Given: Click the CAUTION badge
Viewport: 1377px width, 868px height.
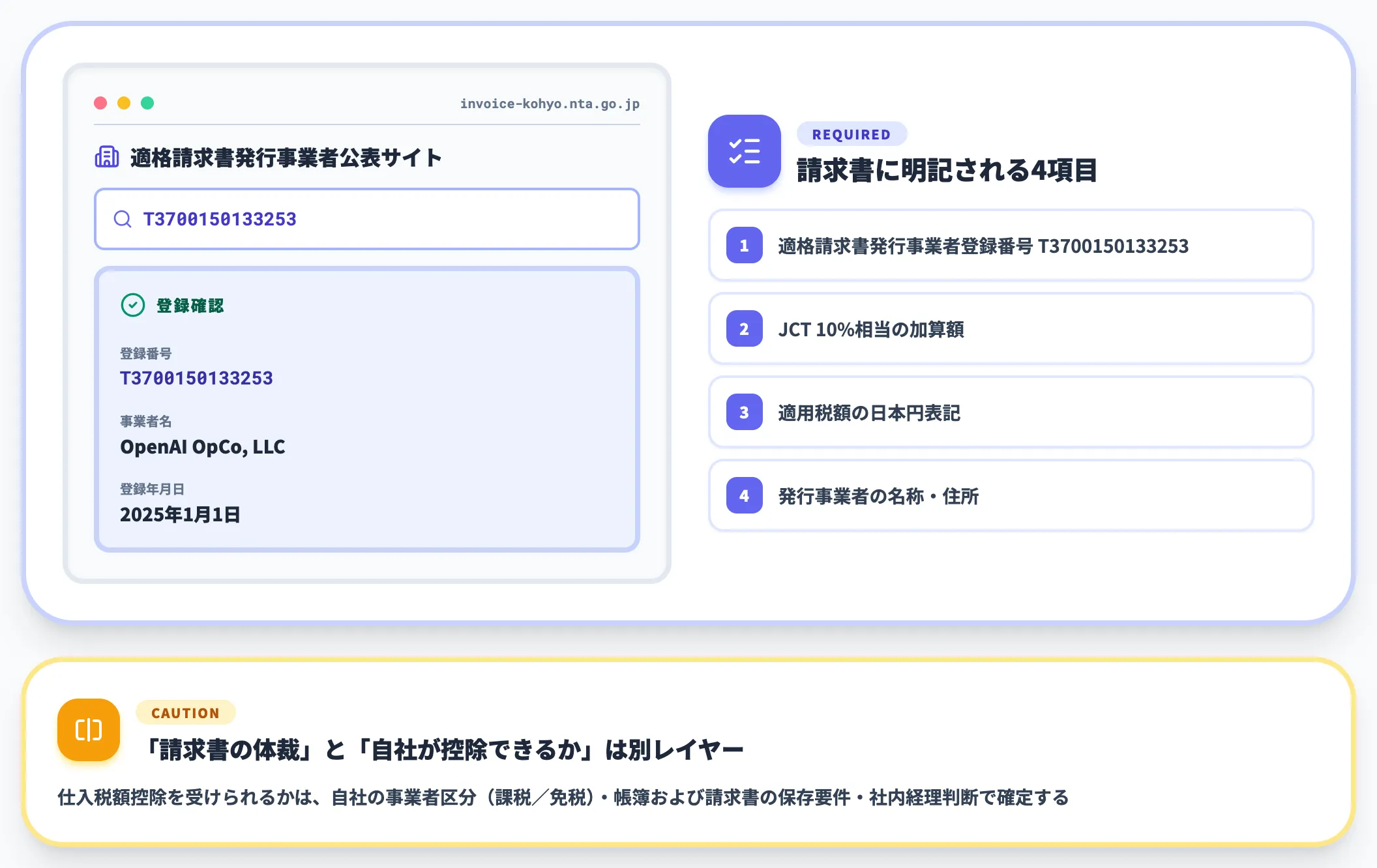Looking at the screenshot, I should point(186,713).
